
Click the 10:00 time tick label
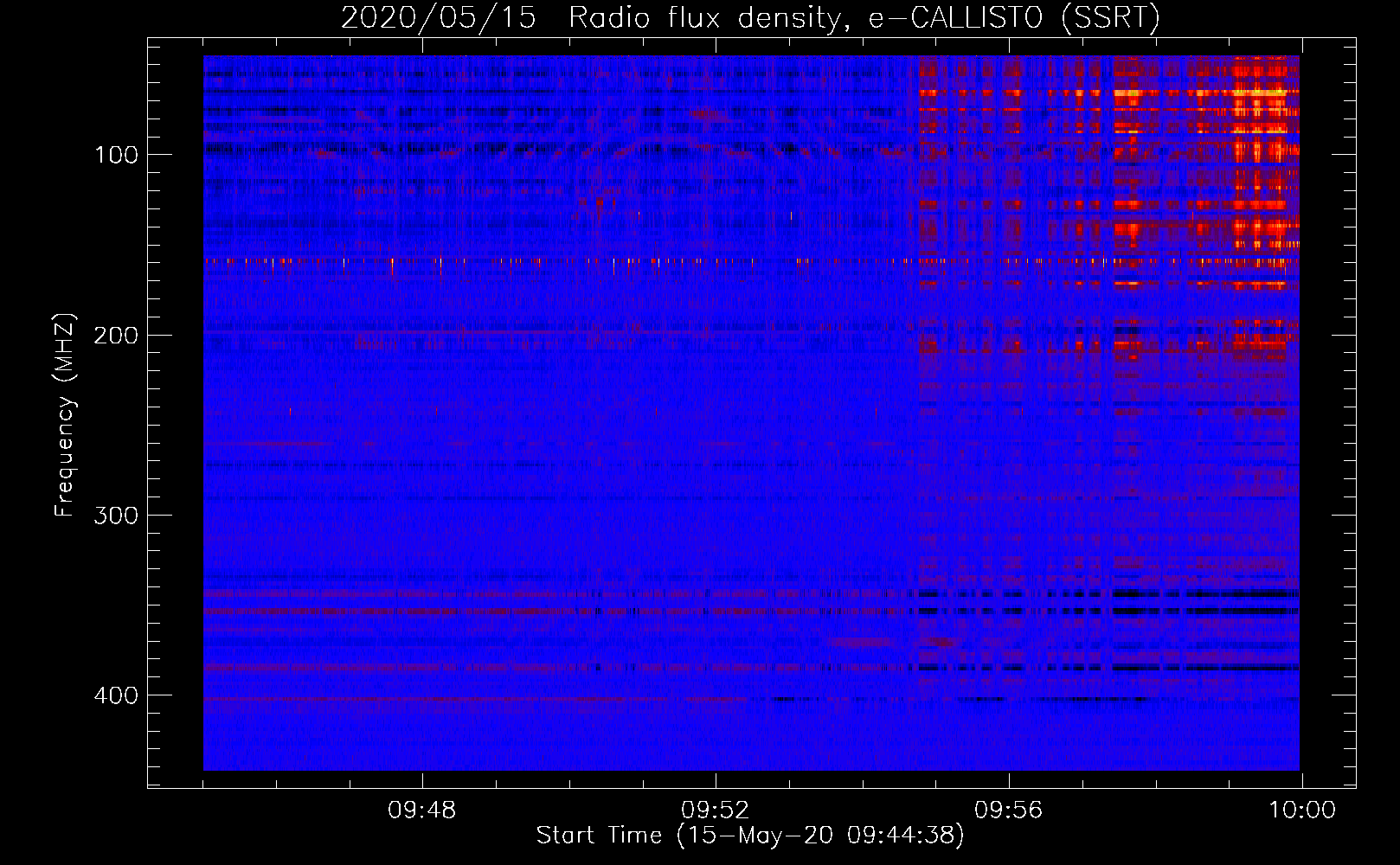1302,811
